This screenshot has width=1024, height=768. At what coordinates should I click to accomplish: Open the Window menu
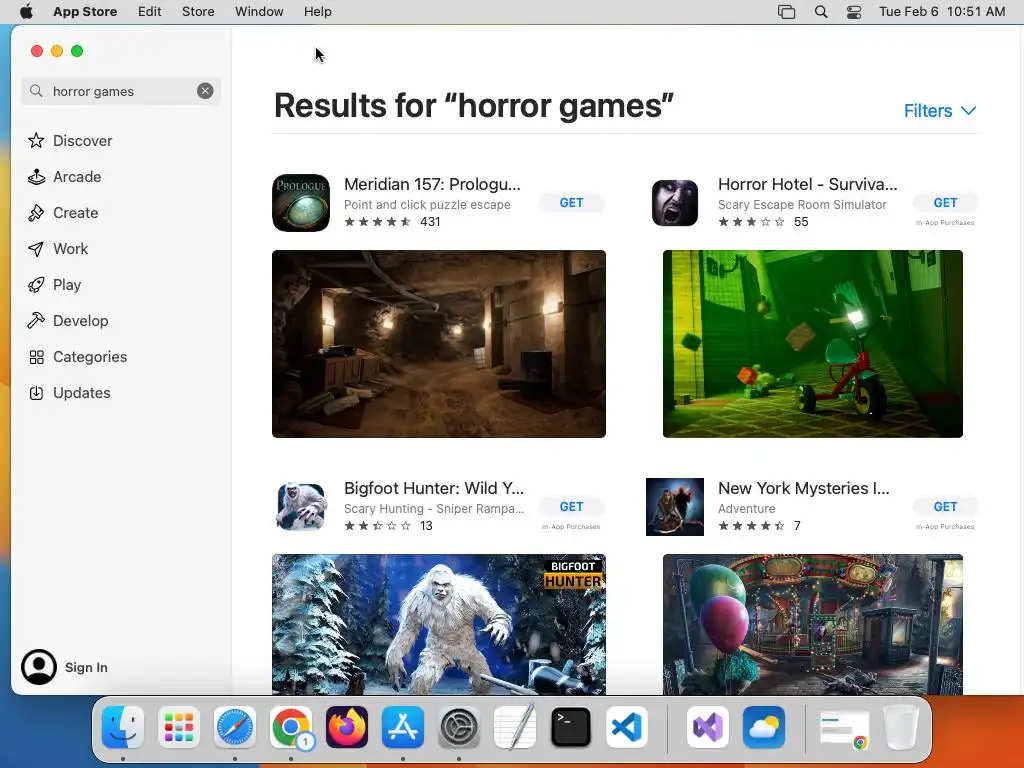pos(259,11)
